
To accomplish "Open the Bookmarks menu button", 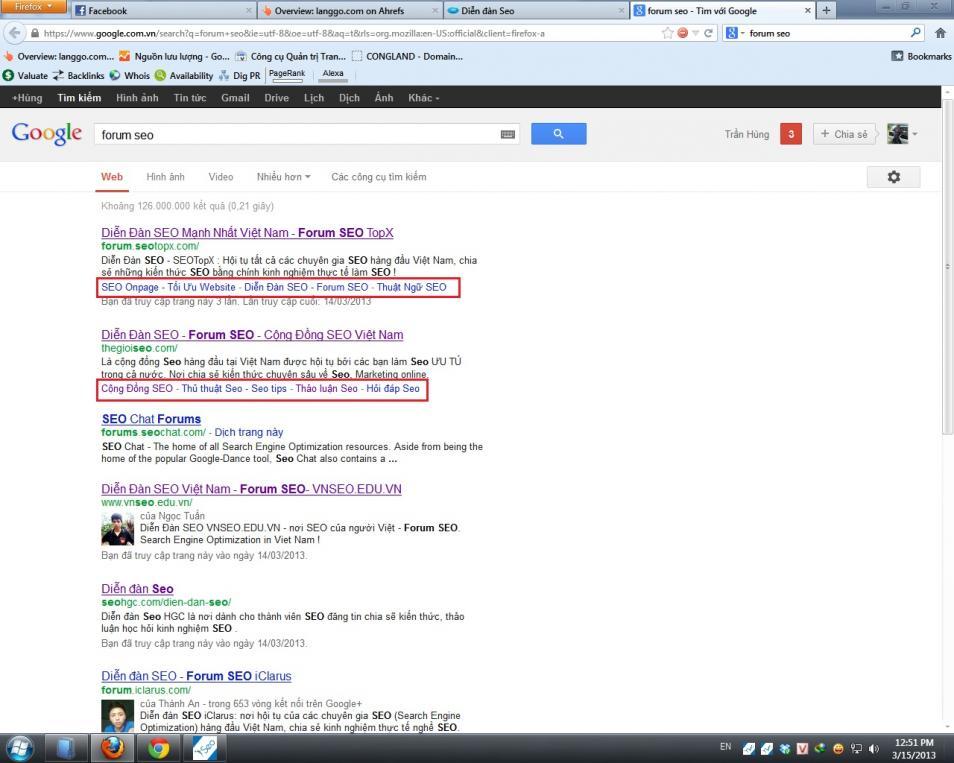I will (x=921, y=56).
